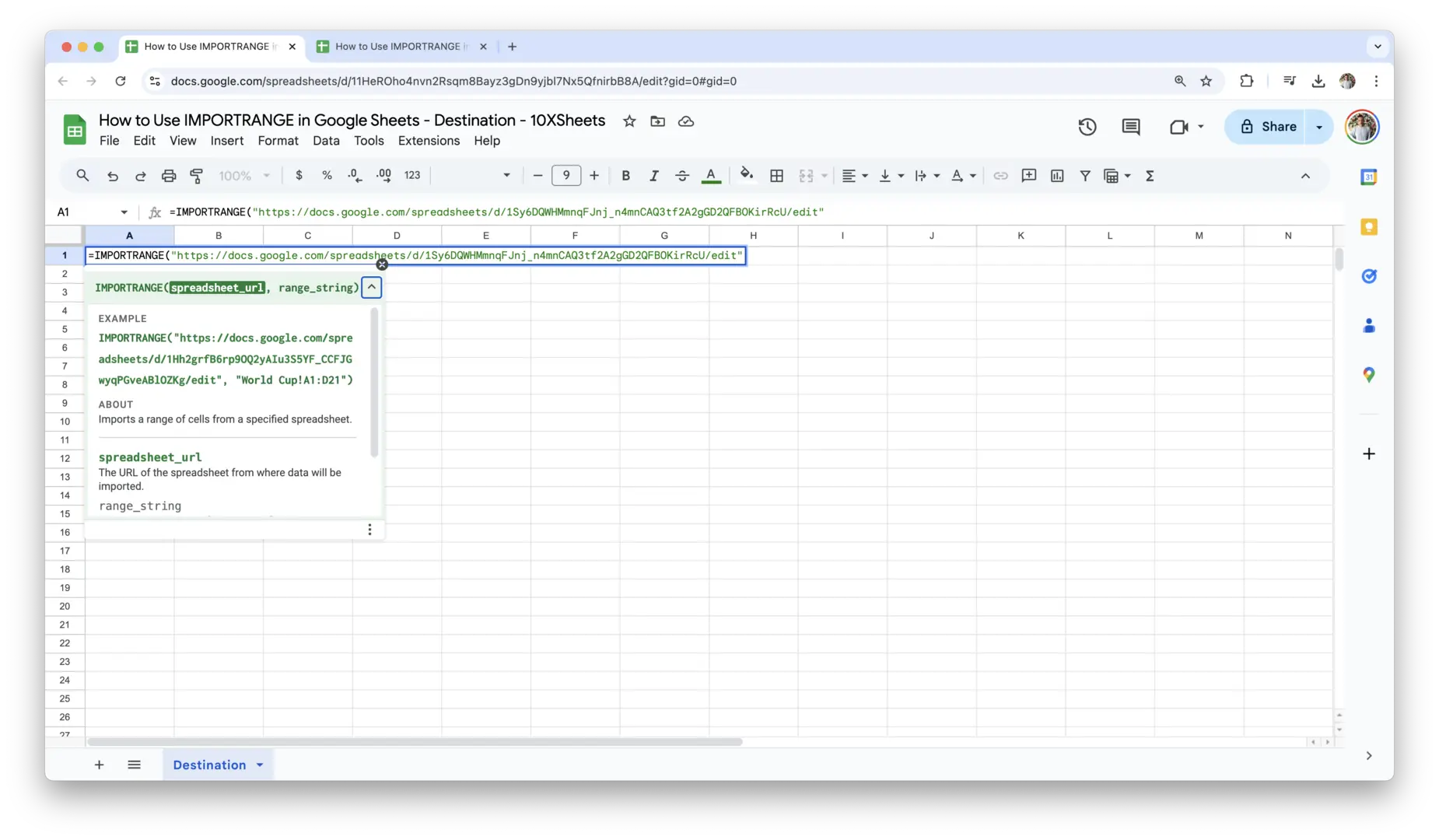1439x840 pixels.
Task: Open Google Keep in side panel
Action: click(x=1368, y=227)
